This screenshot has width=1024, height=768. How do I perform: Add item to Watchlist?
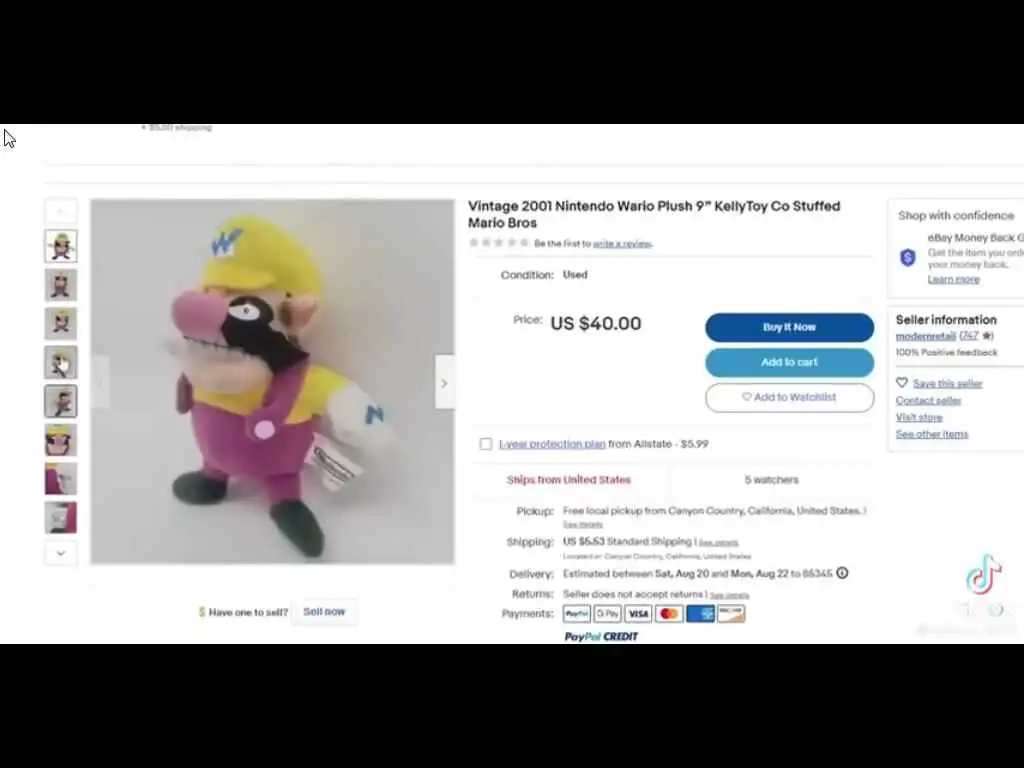[790, 398]
